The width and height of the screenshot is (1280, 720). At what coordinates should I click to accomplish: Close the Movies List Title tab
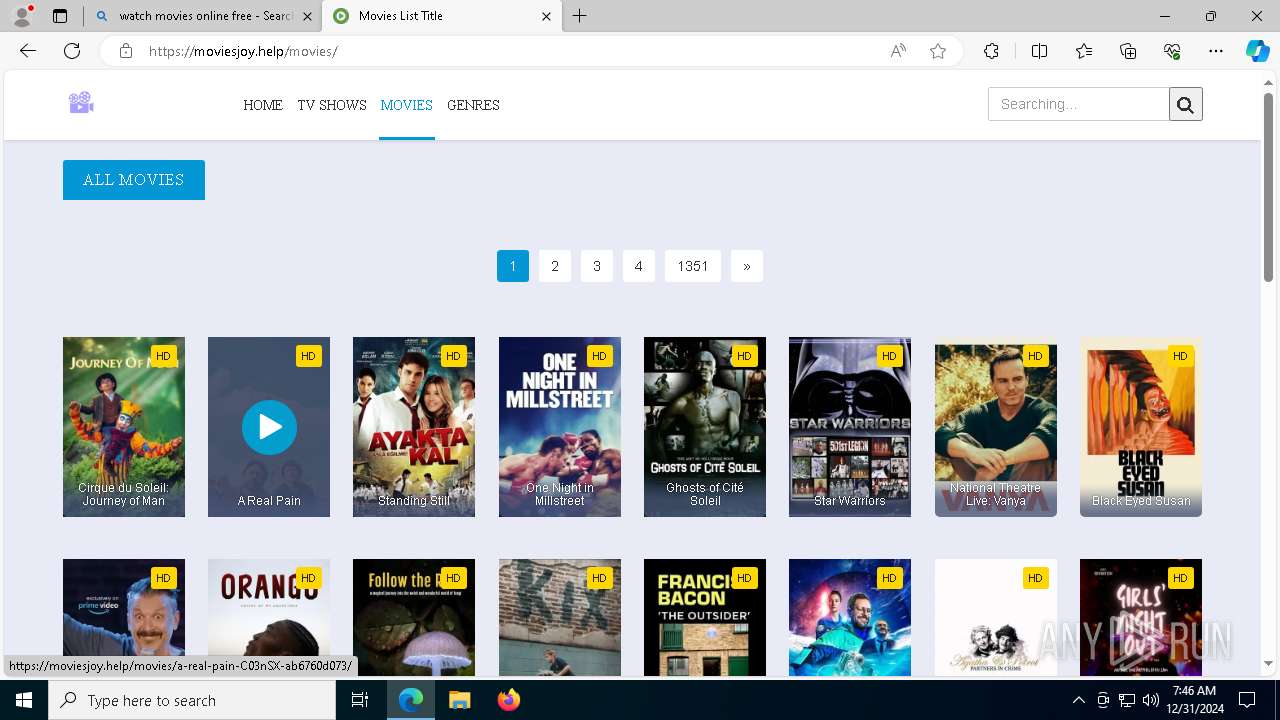pyautogui.click(x=546, y=16)
